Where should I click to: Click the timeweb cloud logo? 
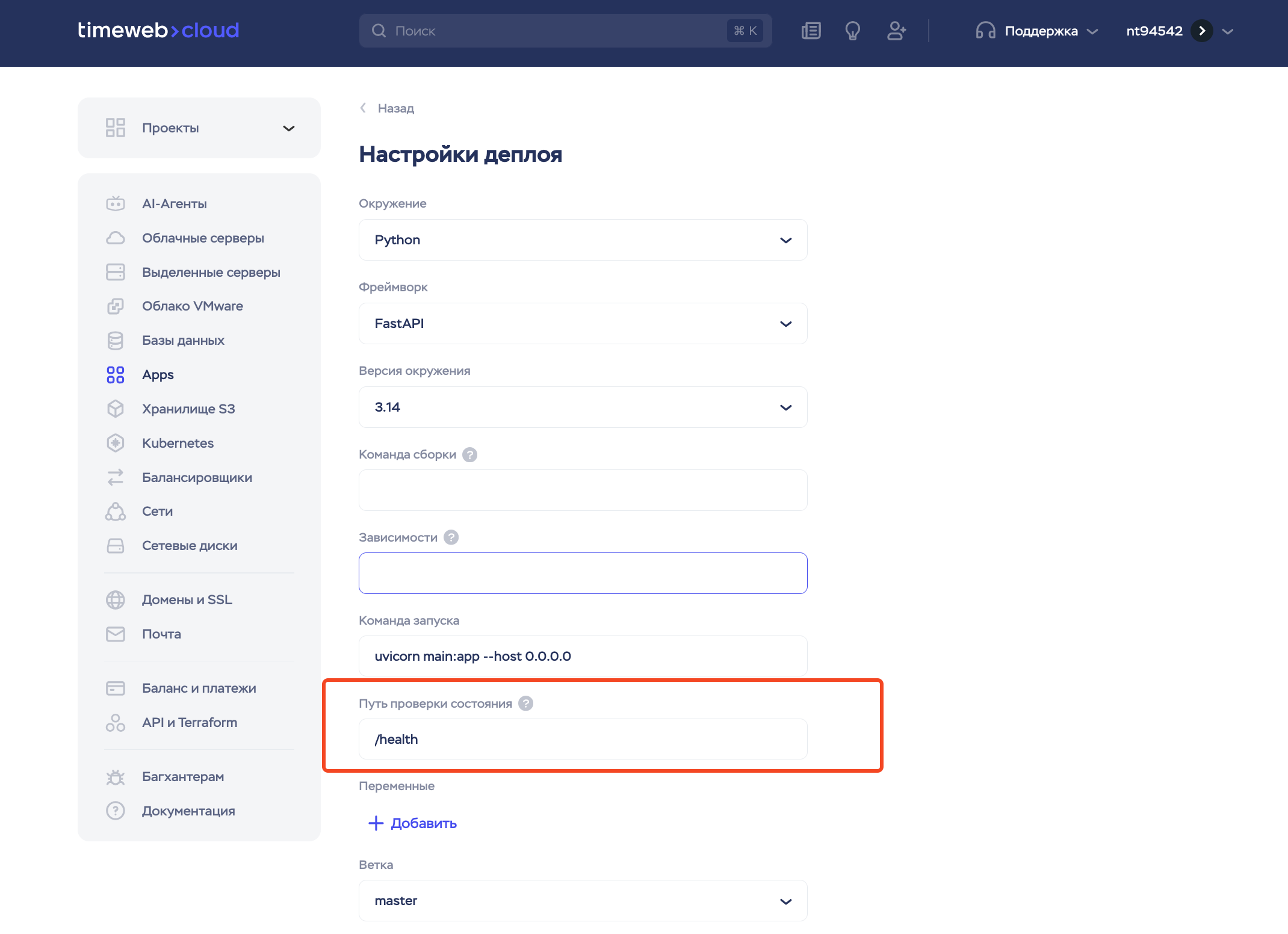tap(158, 30)
